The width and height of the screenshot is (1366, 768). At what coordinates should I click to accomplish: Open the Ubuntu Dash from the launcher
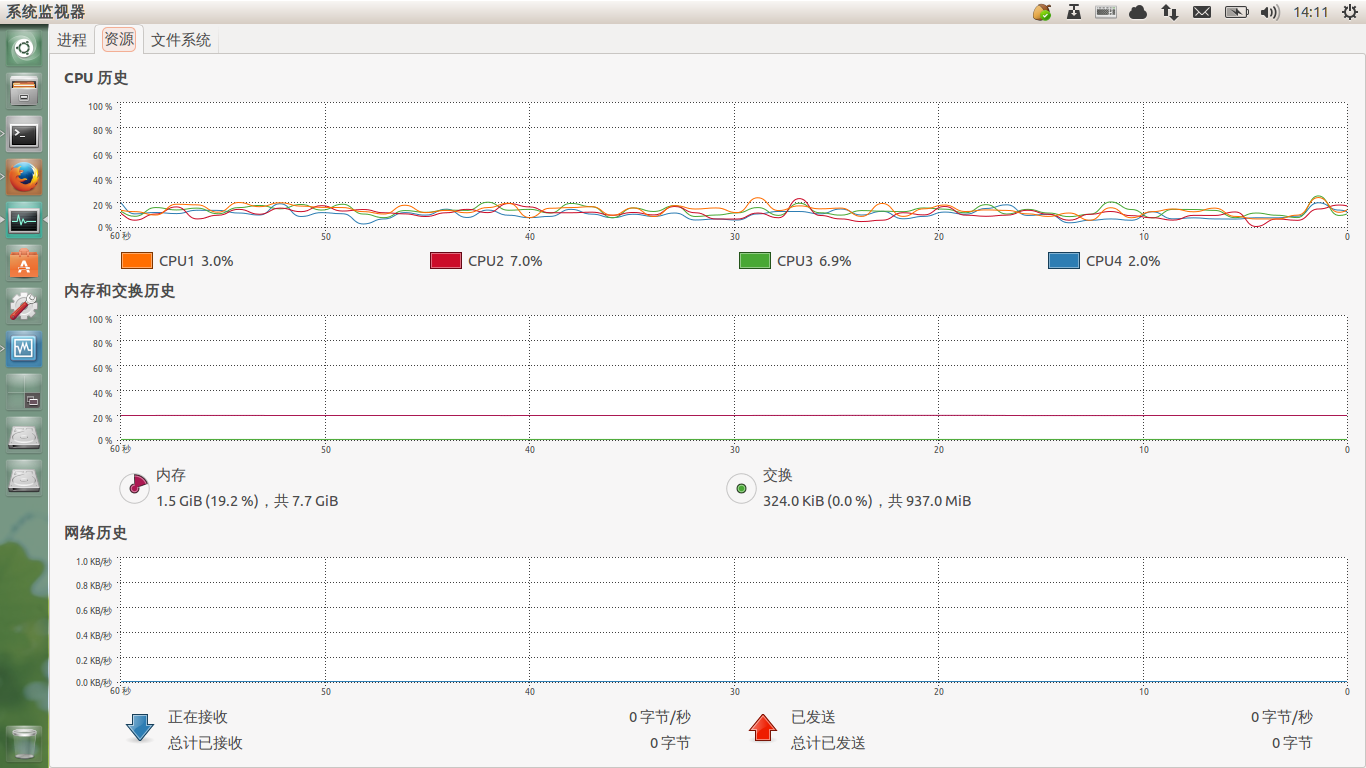click(x=24, y=47)
